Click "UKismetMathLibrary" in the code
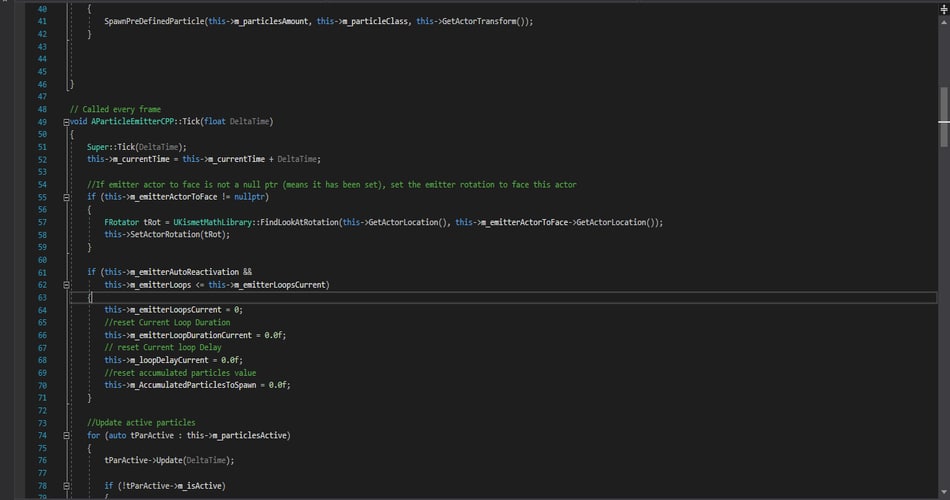This screenshot has width=950, height=500. tap(212, 222)
